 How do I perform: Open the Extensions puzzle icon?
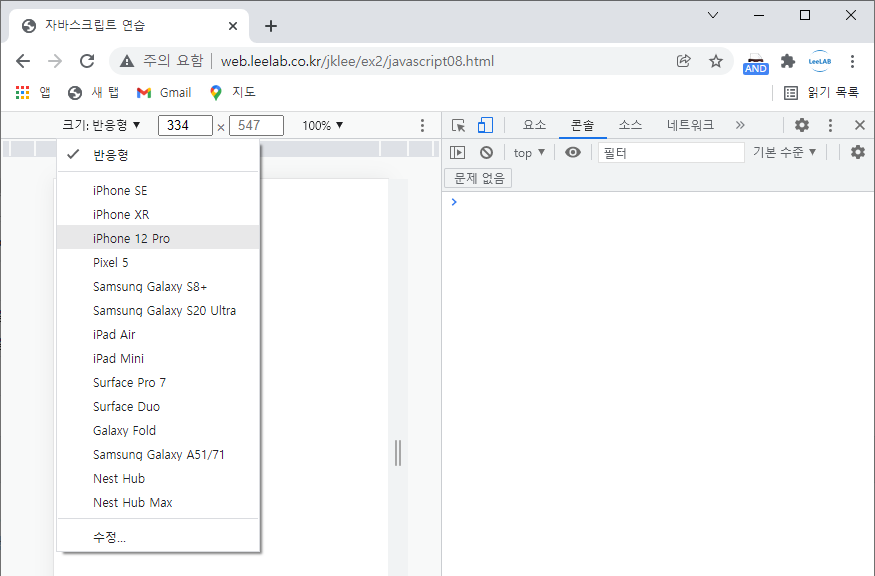click(787, 61)
